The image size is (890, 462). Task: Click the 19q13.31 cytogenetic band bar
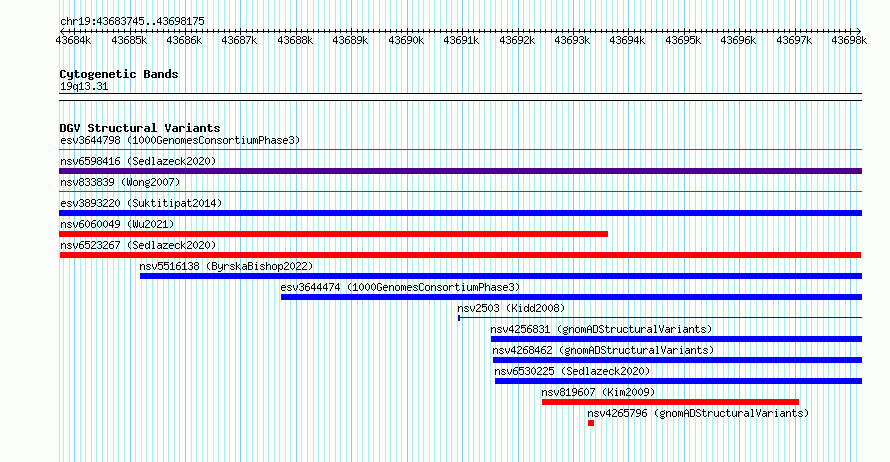point(460,97)
